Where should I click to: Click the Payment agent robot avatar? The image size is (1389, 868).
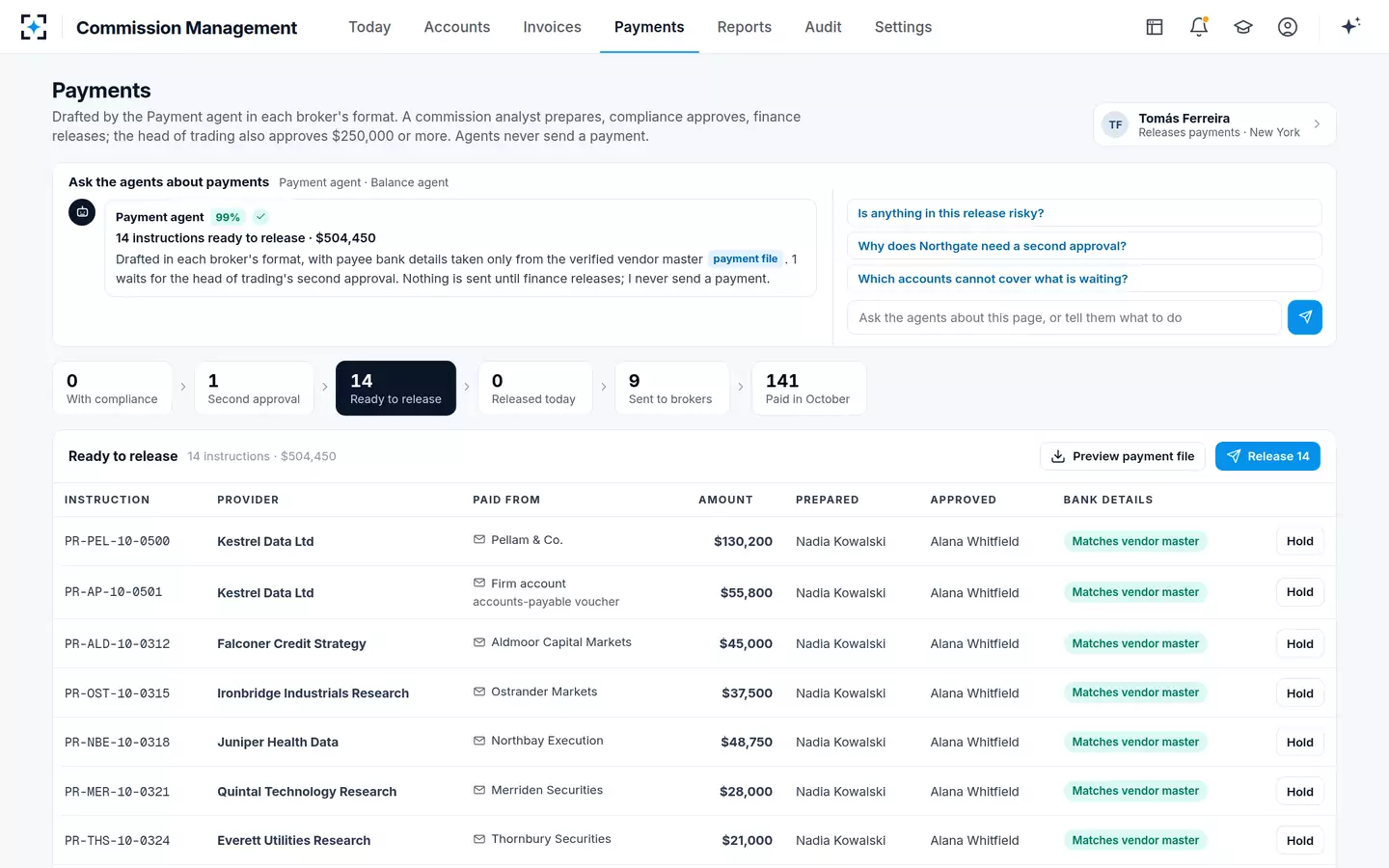pos(82,212)
